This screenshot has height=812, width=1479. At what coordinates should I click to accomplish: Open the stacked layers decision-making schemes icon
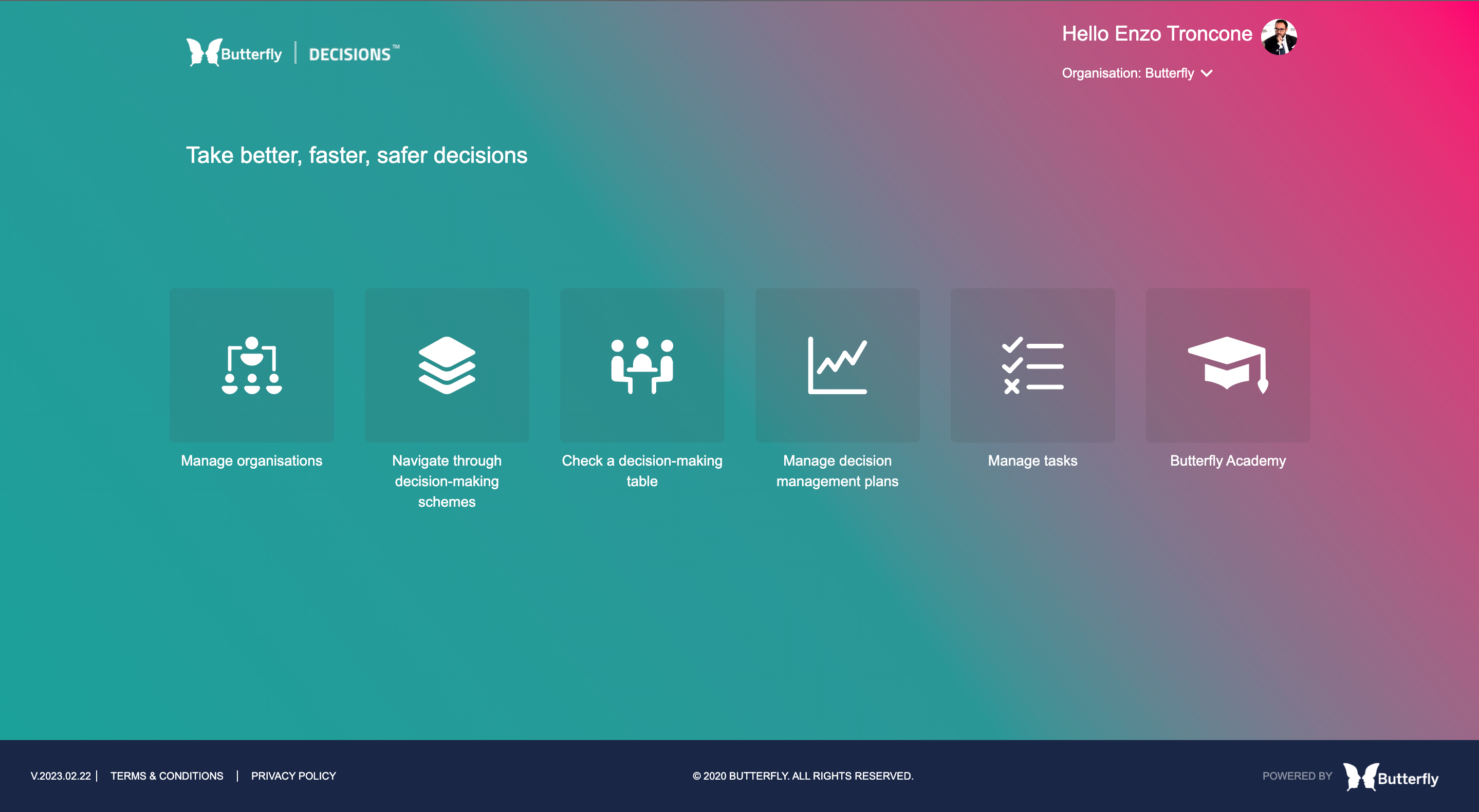[x=447, y=365]
